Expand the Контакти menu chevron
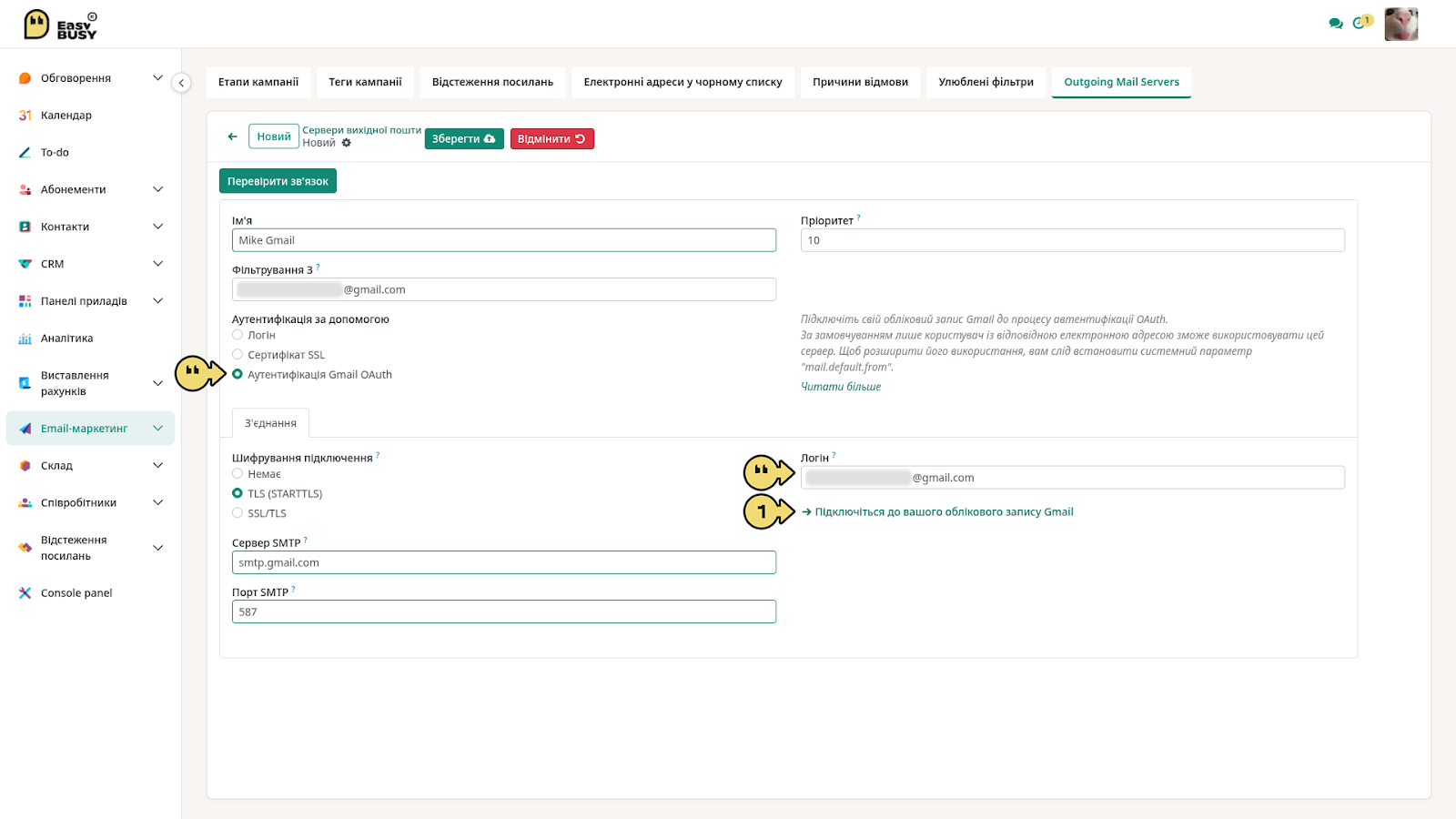The height and width of the screenshot is (819, 1456). [157, 227]
